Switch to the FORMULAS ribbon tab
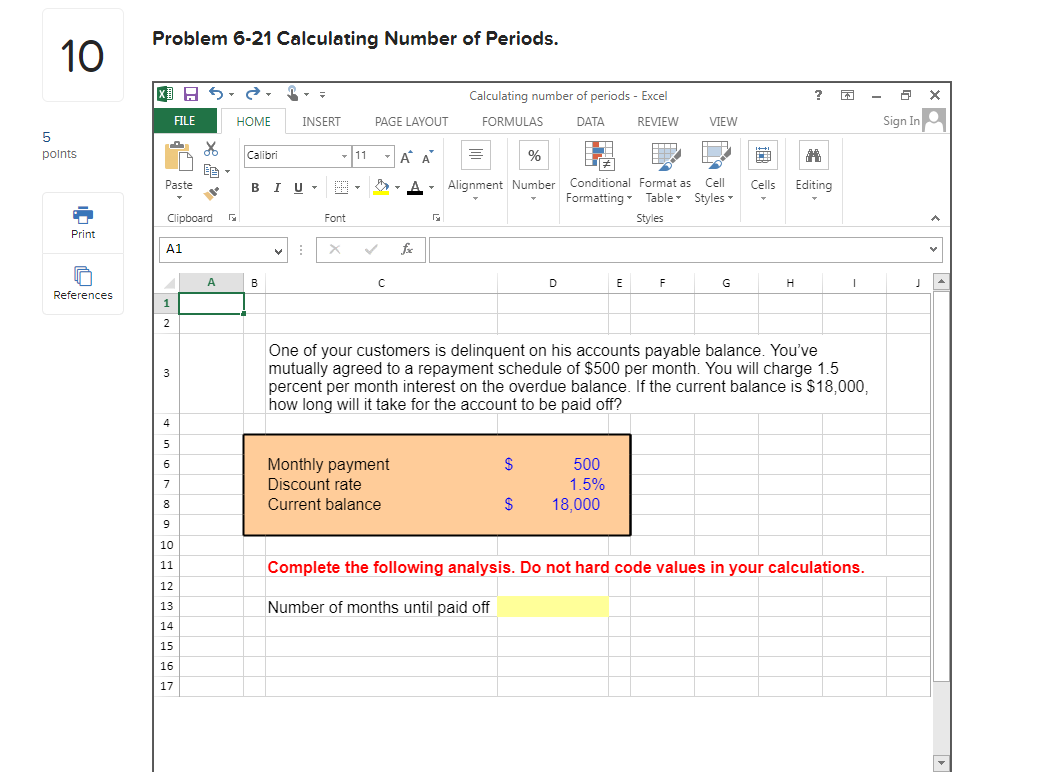Screen dimensions: 1051x772 pyautogui.click(x=512, y=120)
